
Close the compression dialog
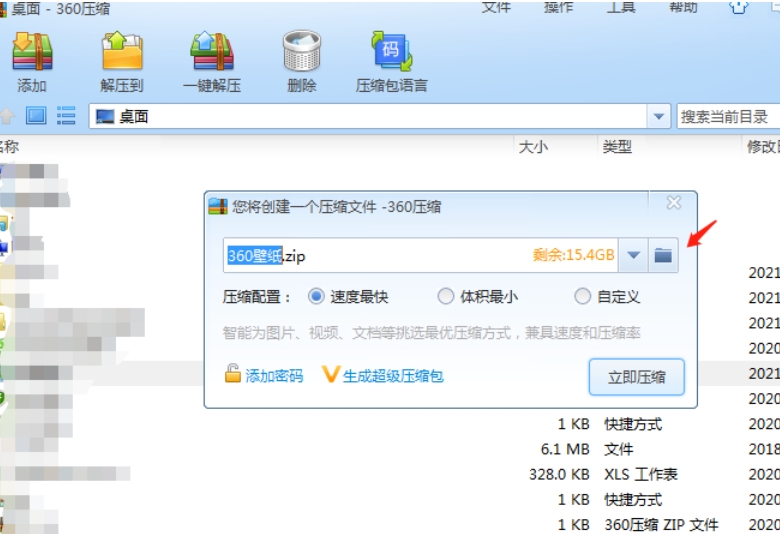click(674, 203)
